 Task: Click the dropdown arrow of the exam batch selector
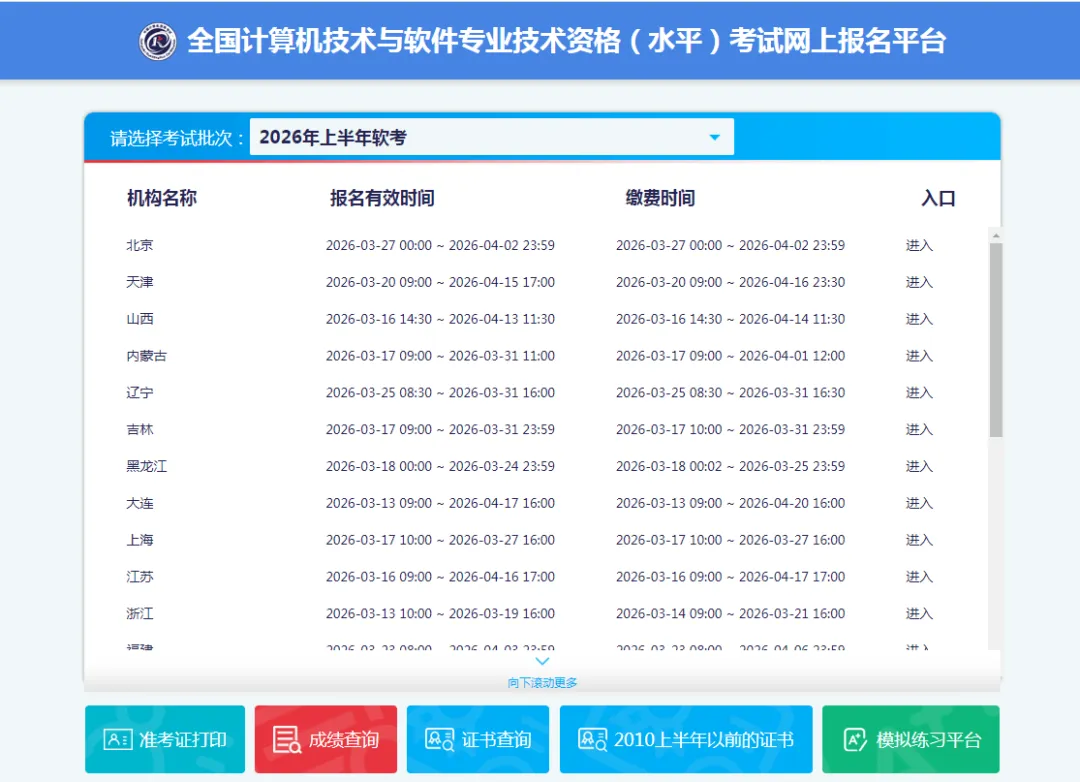pos(714,136)
